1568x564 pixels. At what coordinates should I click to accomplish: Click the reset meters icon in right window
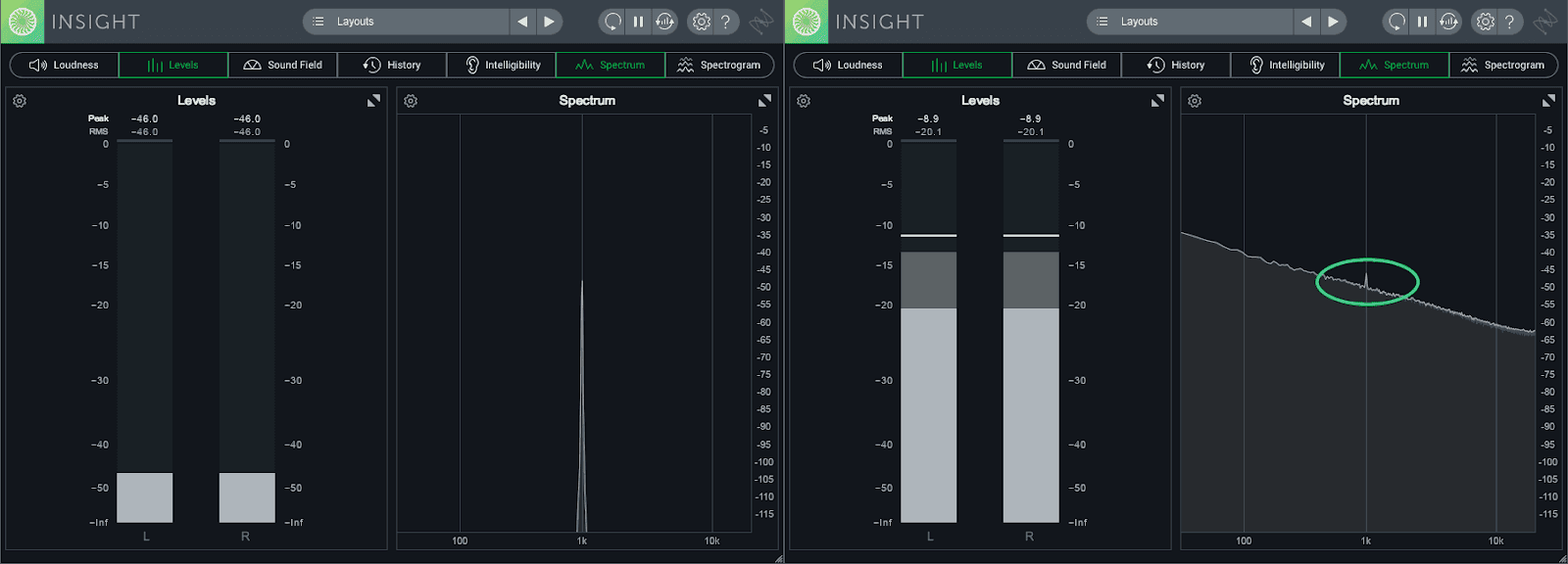click(x=1396, y=22)
